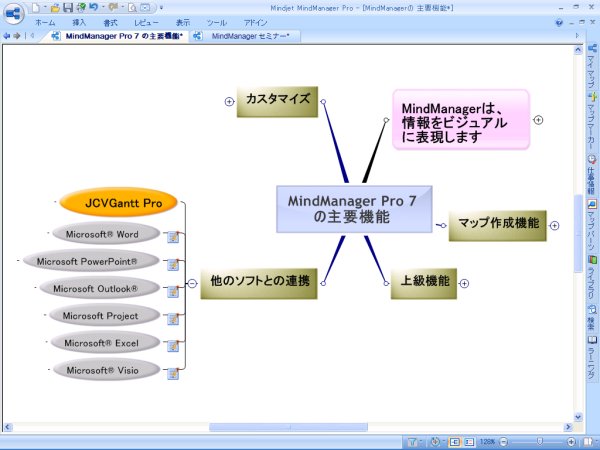Click the back navigation arrow

tap(7, 36)
